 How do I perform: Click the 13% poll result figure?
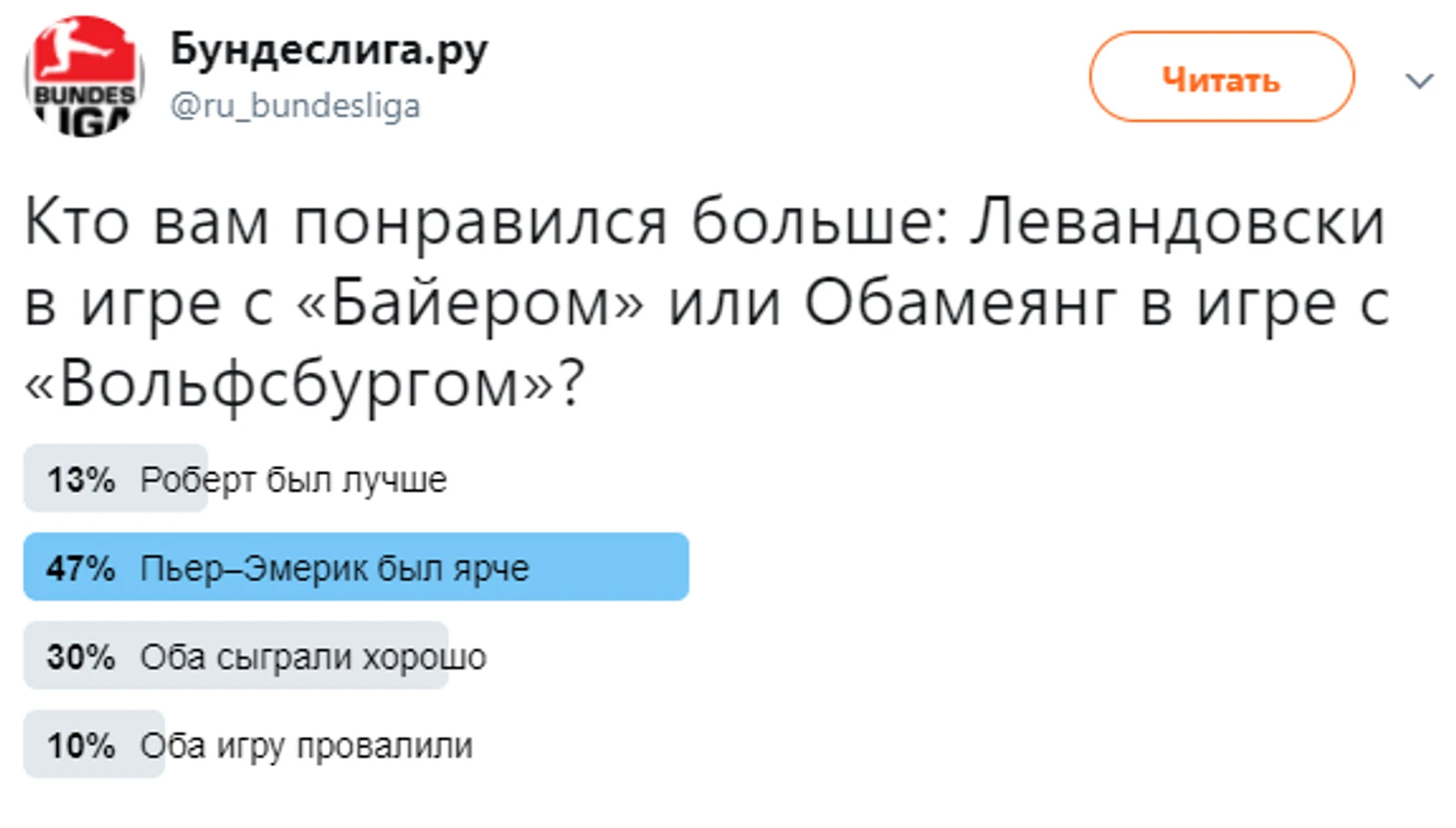[x=80, y=480]
